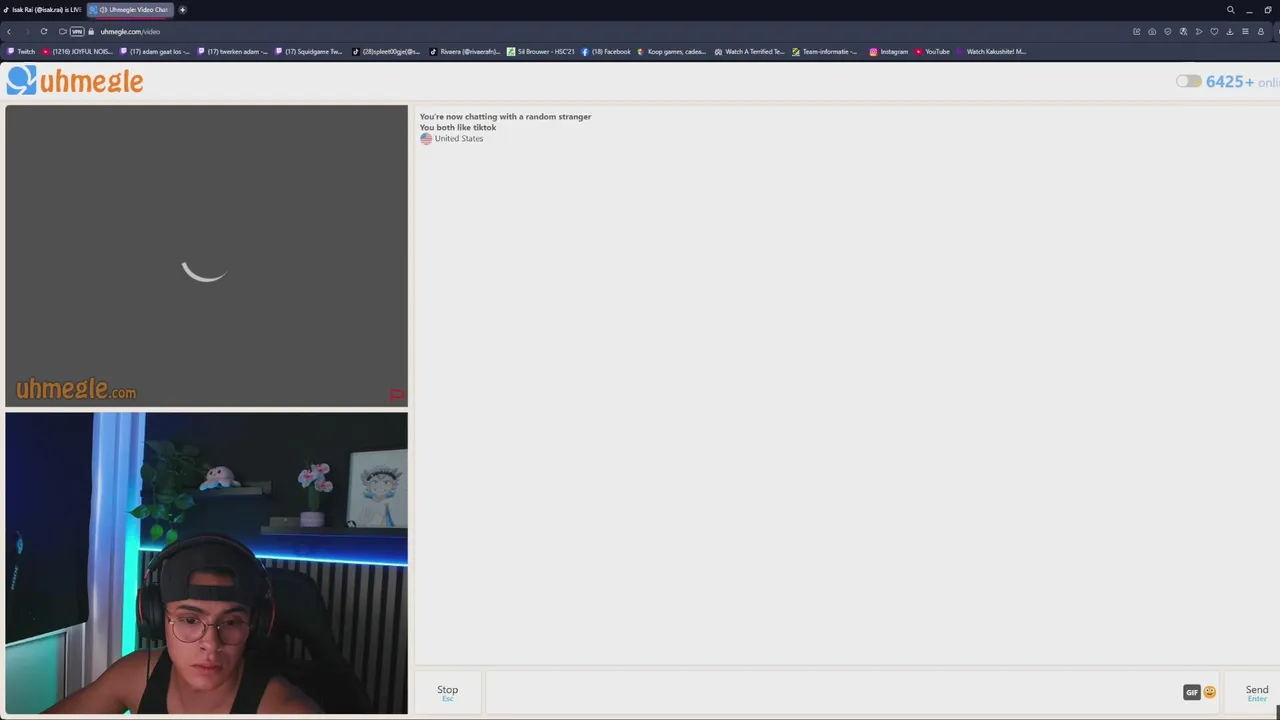Toggle the switch next to online count
1280x720 pixels.
[x=1188, y=81]
